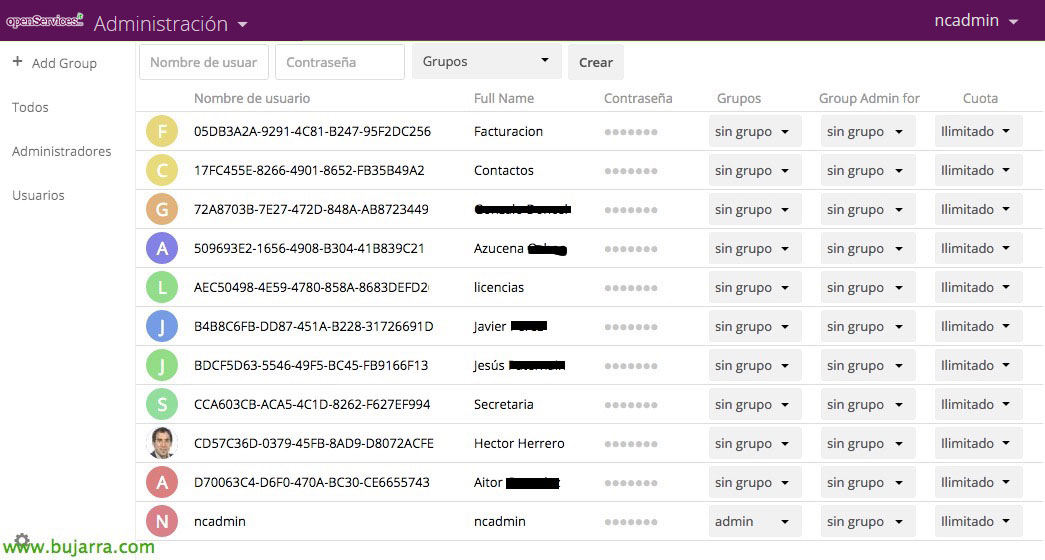Click the red N avatar for ncadmin
The width and height of the screenshot is (1045, 560).
162,521
